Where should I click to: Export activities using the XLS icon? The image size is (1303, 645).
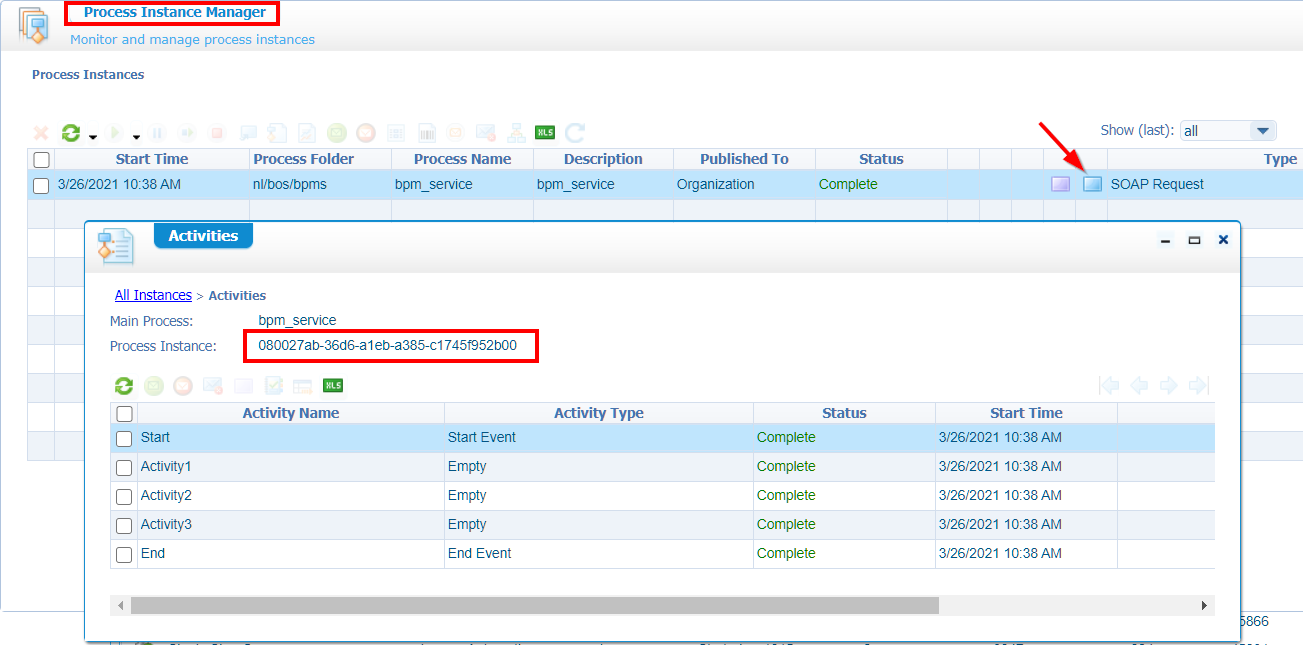[x=333, y=386]
